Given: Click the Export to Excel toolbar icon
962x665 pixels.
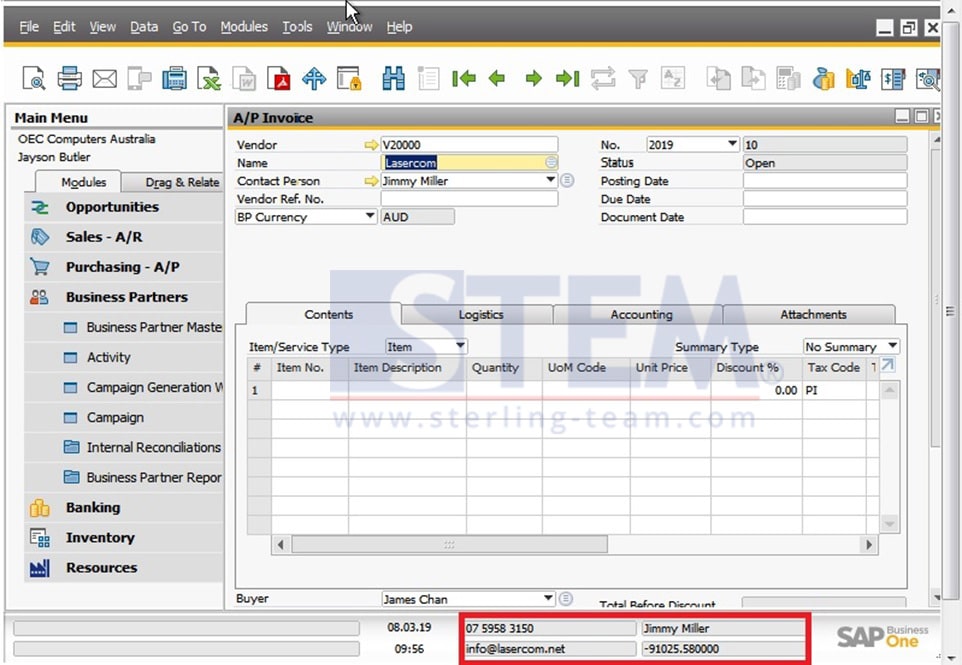Looking at the screenshot, I should pyautogui.click(x=209, y=79).
